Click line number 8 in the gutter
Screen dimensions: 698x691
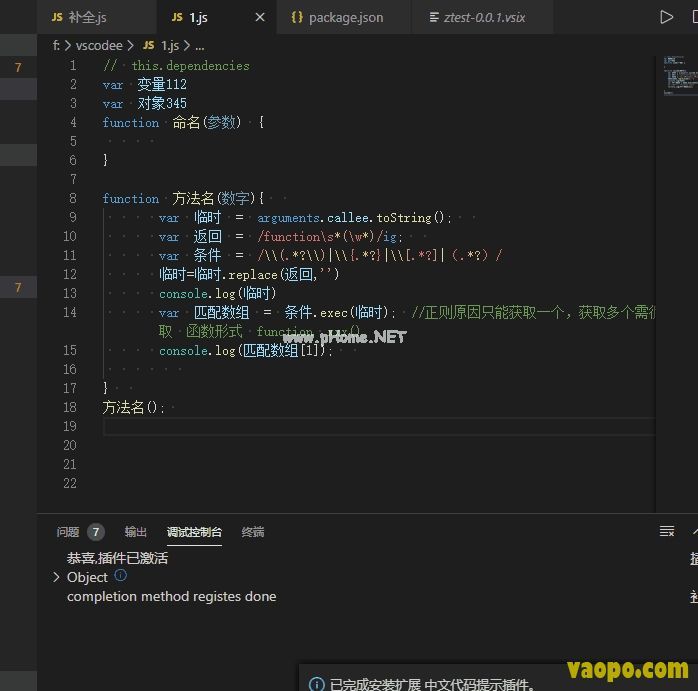pos(73,198)
